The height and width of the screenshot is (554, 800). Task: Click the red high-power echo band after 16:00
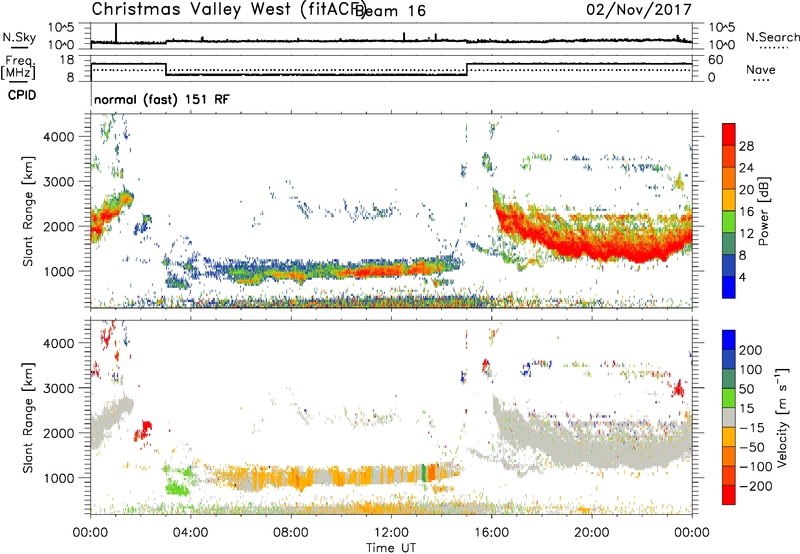[x=592, y=240]
